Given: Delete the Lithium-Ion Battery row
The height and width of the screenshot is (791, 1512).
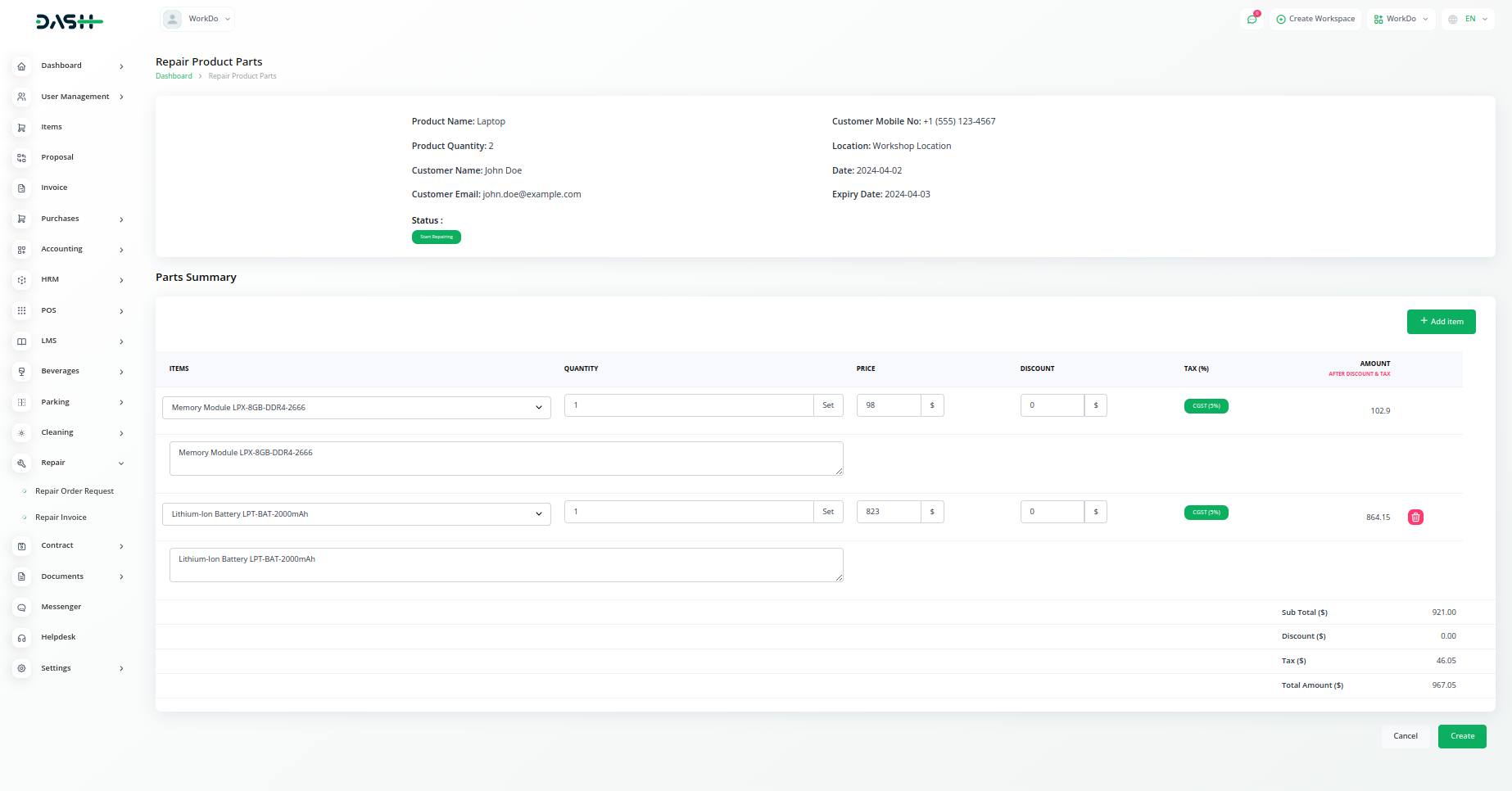Looking at the screenshot, I should (x=1415, y=517).
